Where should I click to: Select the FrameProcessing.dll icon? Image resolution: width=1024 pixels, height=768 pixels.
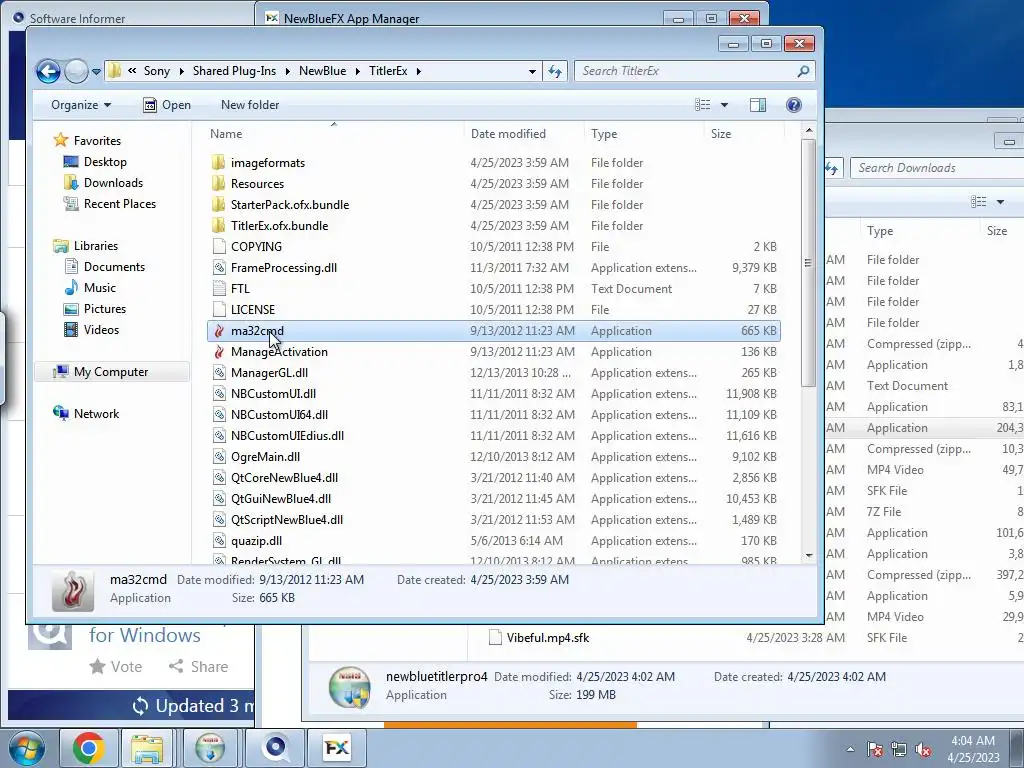point(219,267)
